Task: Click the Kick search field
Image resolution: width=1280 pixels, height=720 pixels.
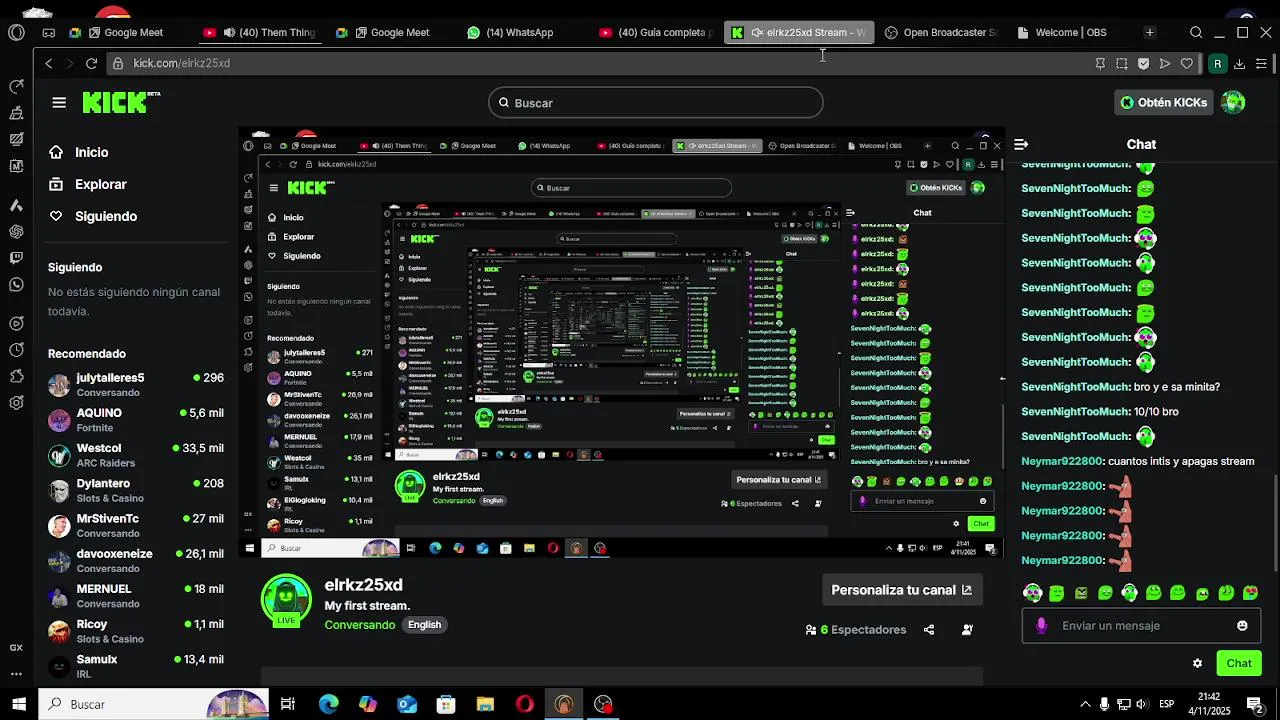Action: (x=656, y=102)
